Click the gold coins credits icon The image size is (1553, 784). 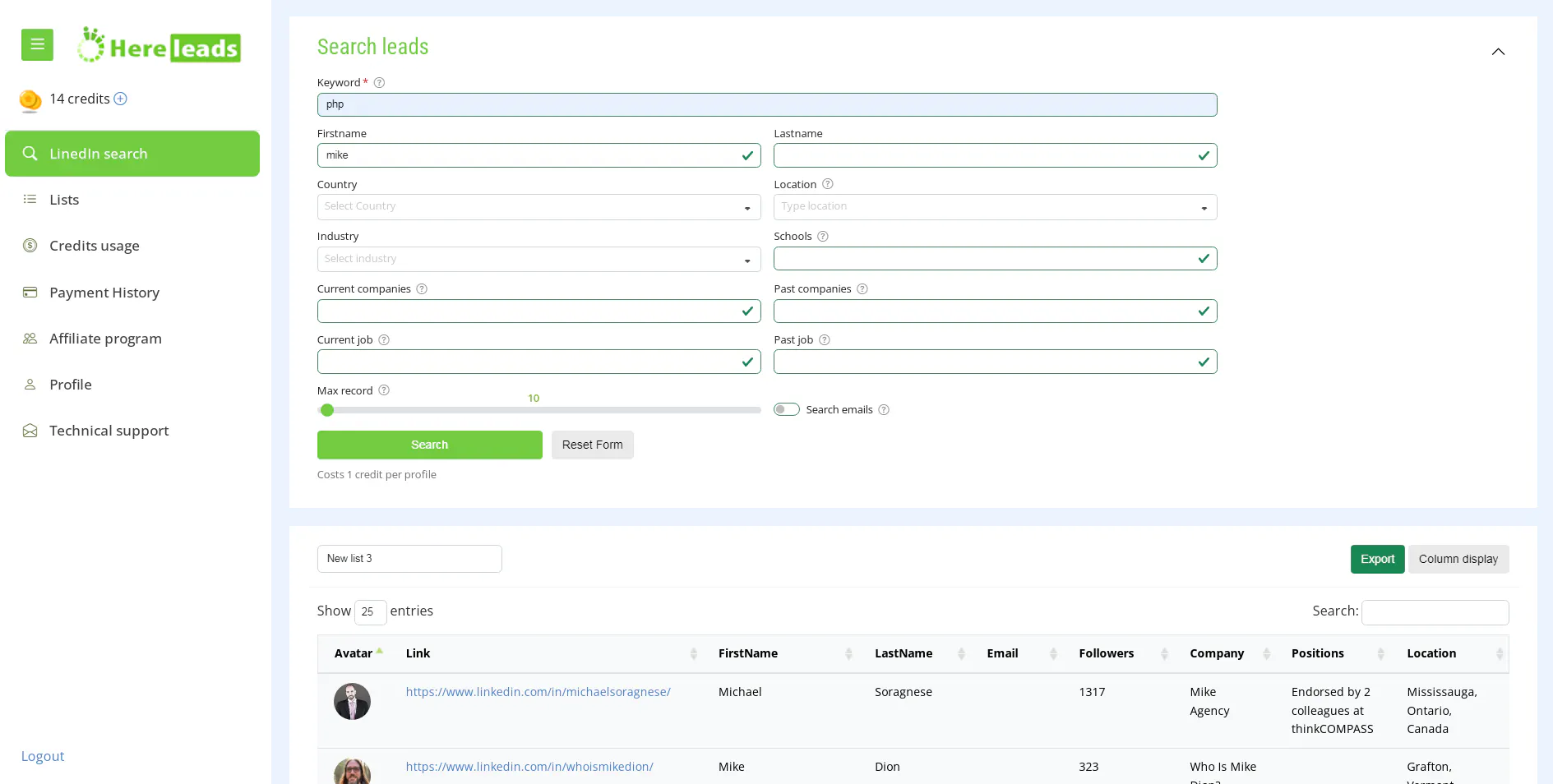pos(30,100)
